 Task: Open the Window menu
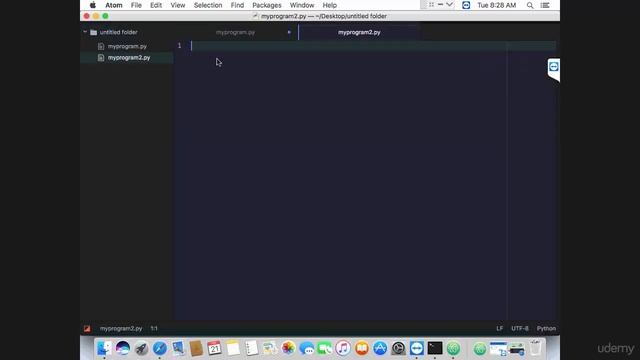[302, 5]
